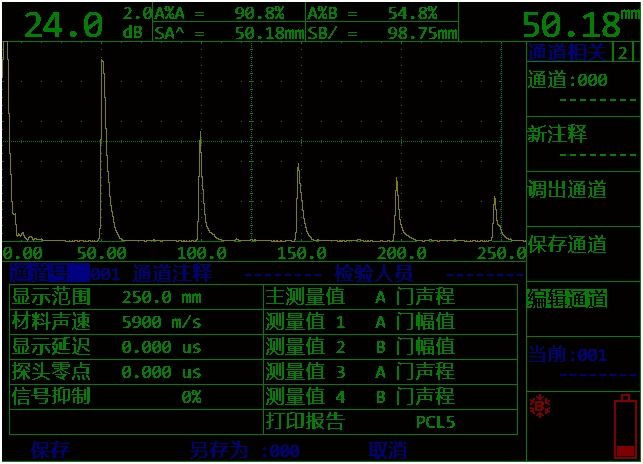The height and width of the screenshot is (464, 643).
Task: Change the 材料声速 5900 m/s value
Action: [161, 322]
